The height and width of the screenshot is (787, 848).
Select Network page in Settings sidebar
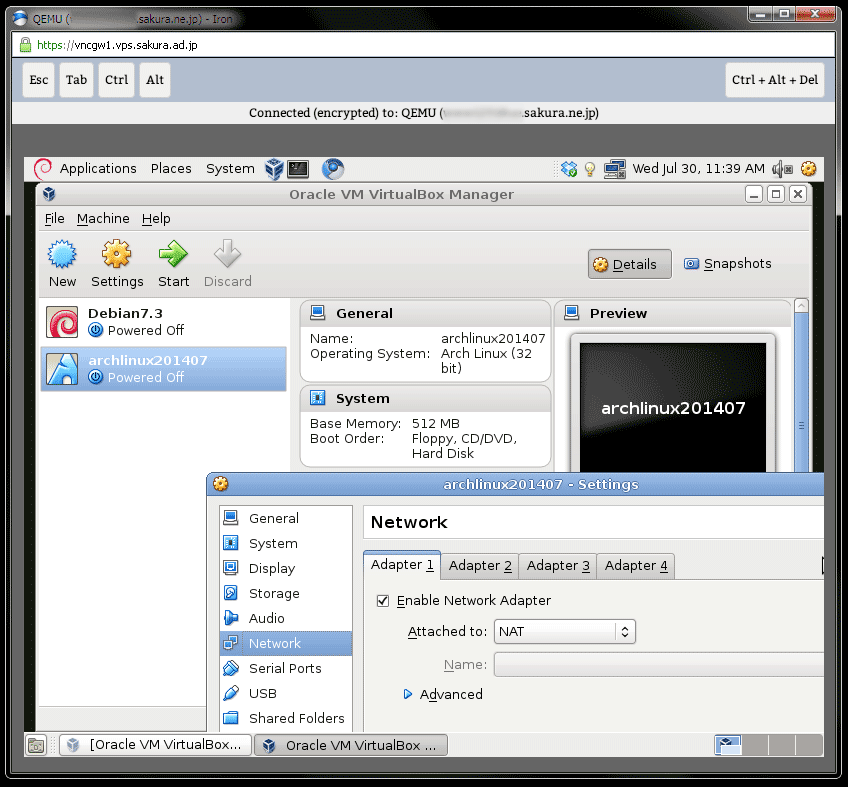[x=286, y=643]
